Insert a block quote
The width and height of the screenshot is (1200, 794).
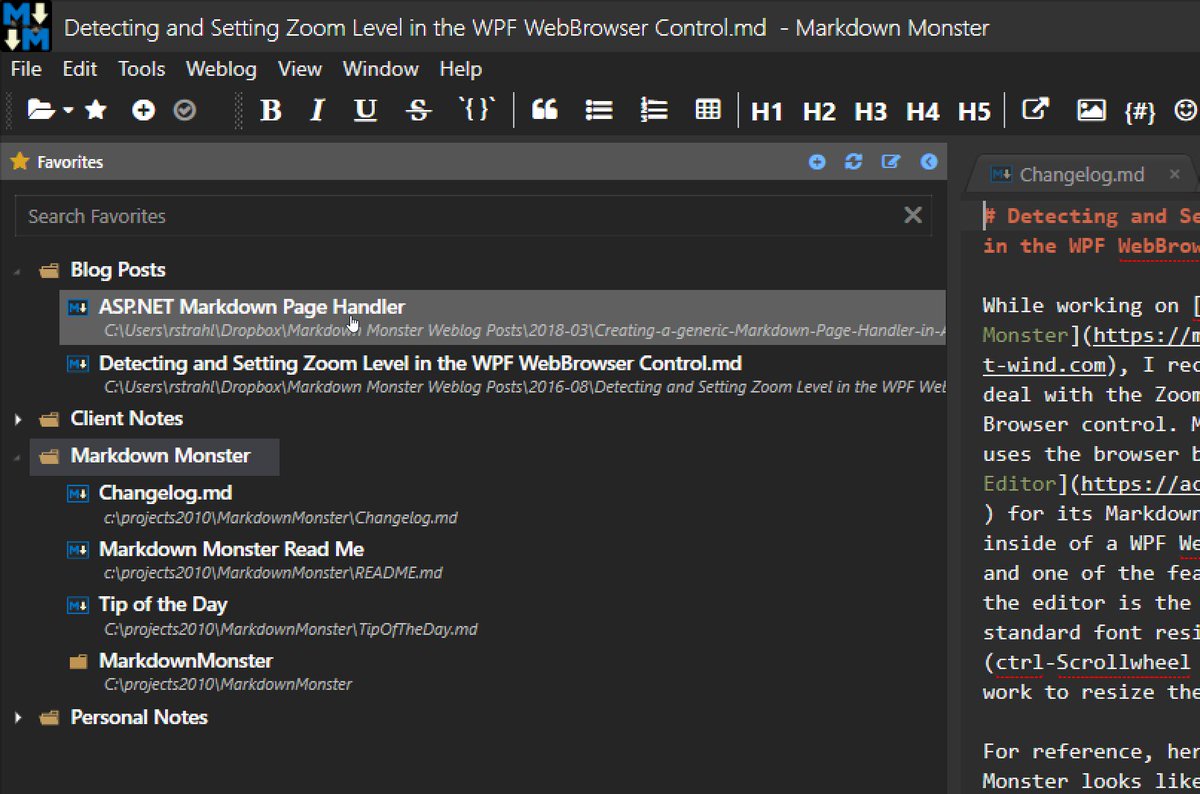[545, 110]
